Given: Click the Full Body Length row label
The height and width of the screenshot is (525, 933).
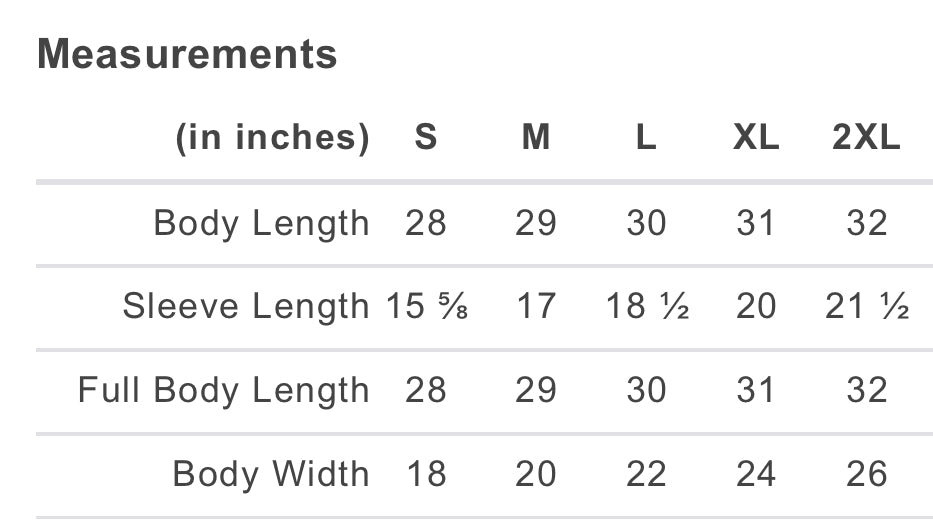Looking at the screenshot, I should click(x=223, y=390).
